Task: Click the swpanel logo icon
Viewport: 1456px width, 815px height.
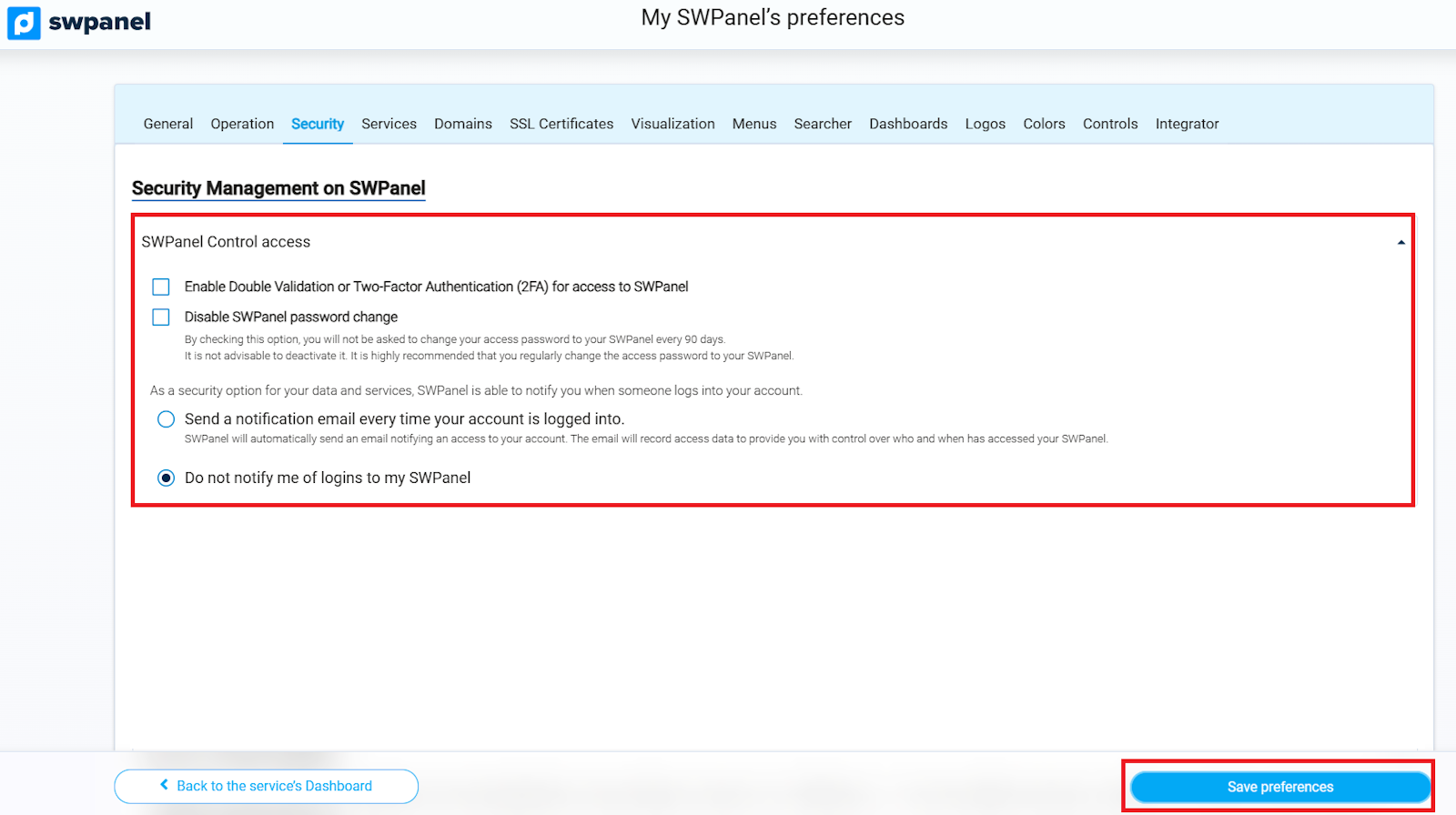Action: point(24,23)
